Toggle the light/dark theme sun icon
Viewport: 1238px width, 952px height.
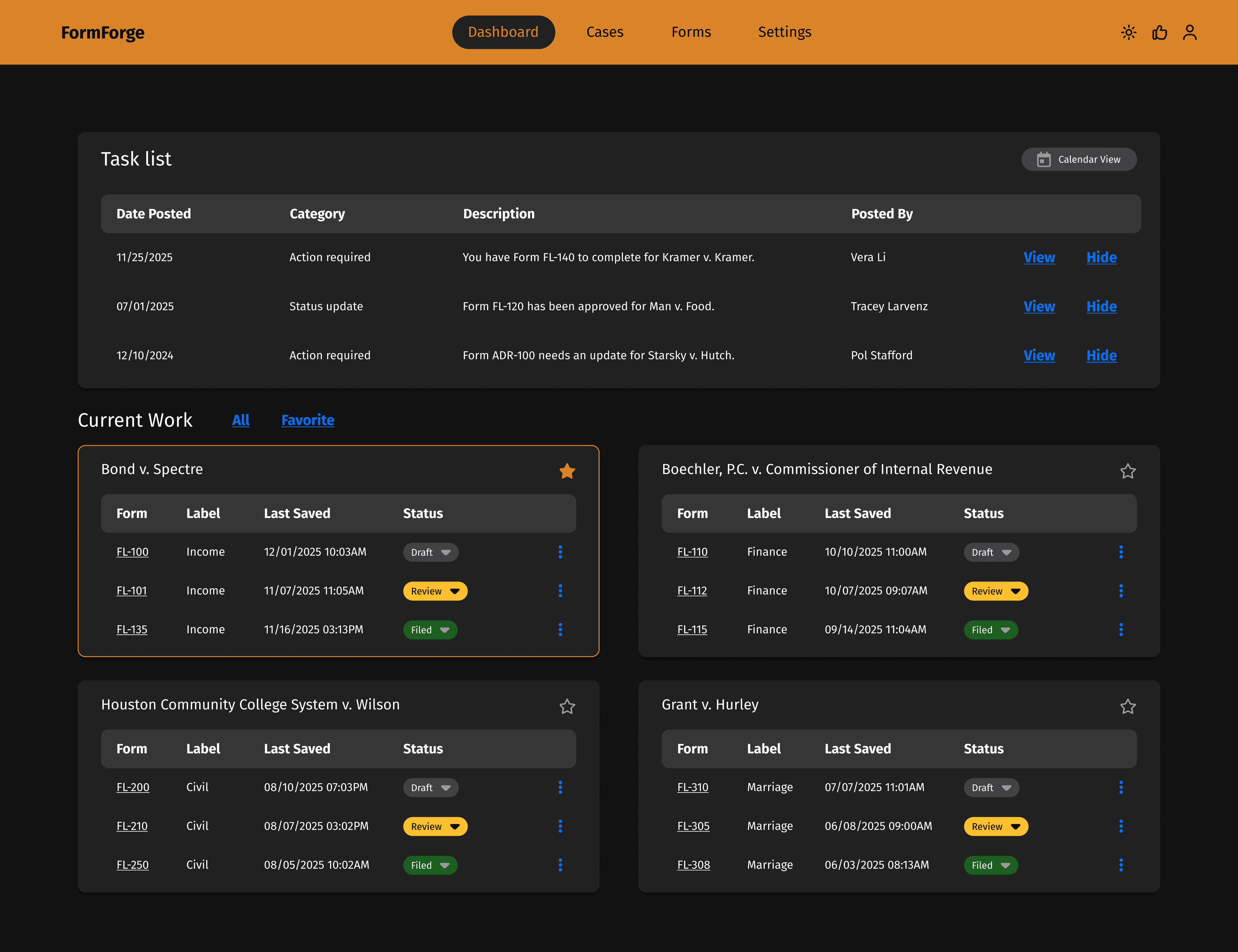[x=1128, y=32]
